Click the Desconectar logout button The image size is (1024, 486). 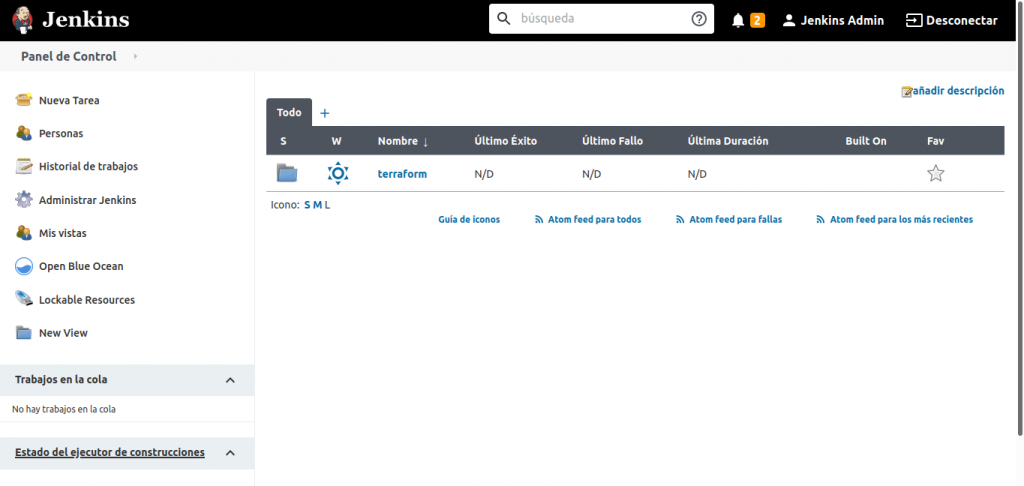click(951, 20)
